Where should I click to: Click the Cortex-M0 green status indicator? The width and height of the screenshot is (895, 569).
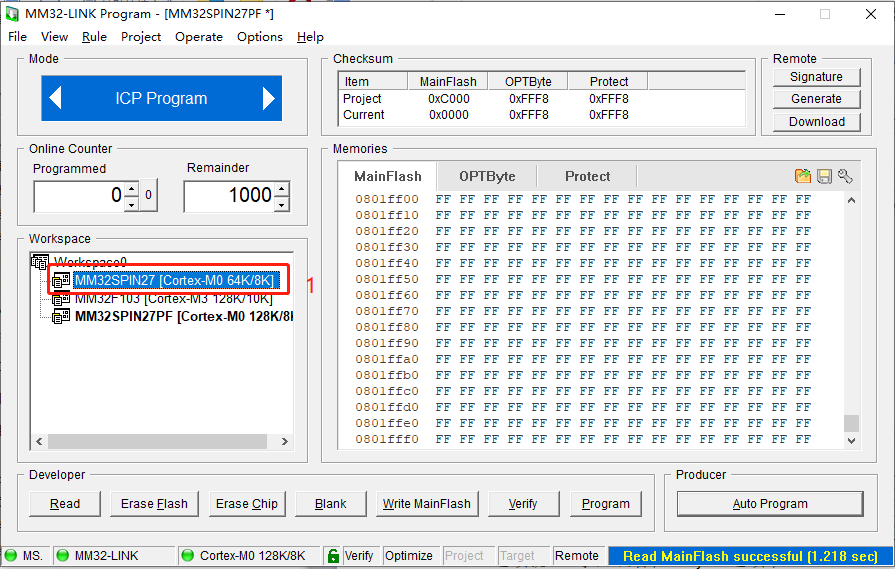(187, 555)
